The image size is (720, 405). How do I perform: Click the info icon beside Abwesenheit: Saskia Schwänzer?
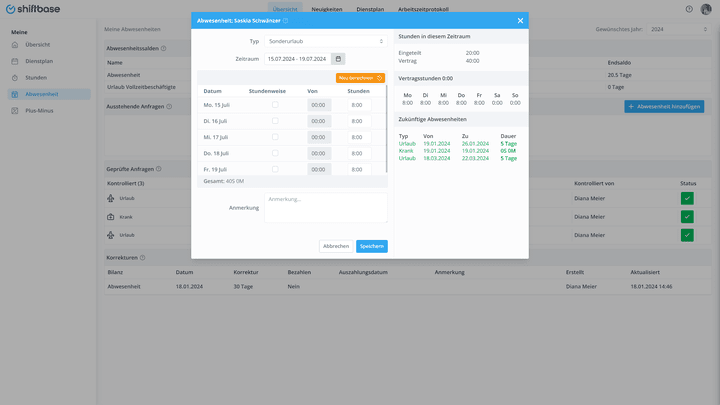pyautogui.click(x=286, y=21)
